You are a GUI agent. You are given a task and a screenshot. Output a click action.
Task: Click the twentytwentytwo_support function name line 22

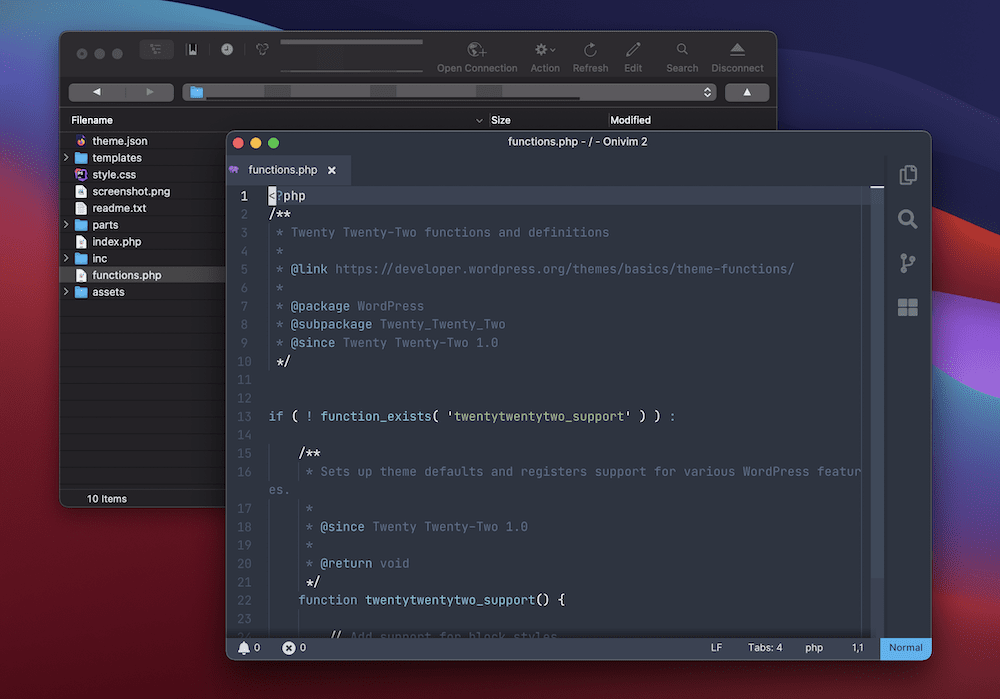(450, 600)
